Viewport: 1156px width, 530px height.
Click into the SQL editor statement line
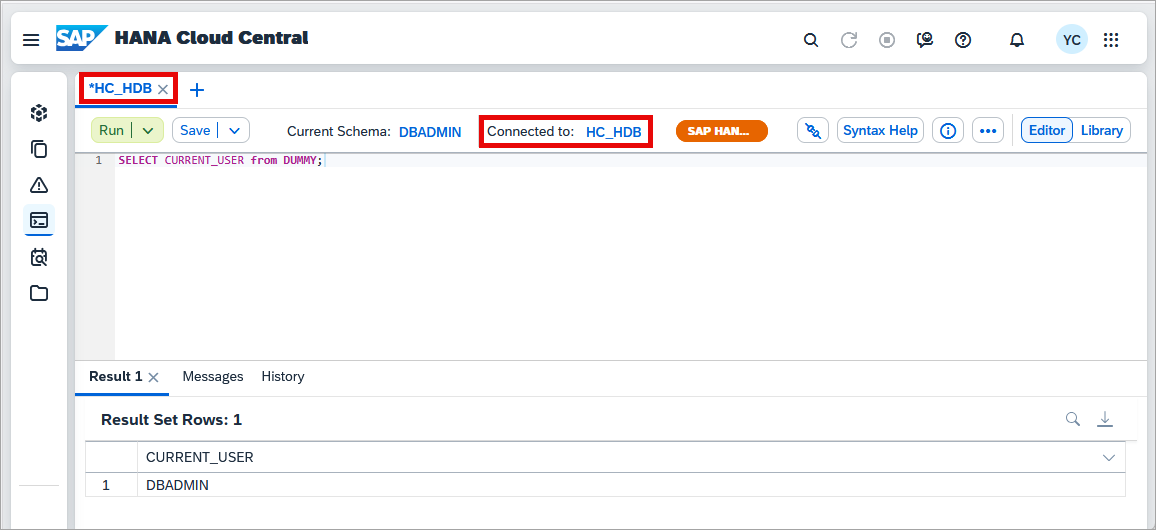tap(220, 161)
